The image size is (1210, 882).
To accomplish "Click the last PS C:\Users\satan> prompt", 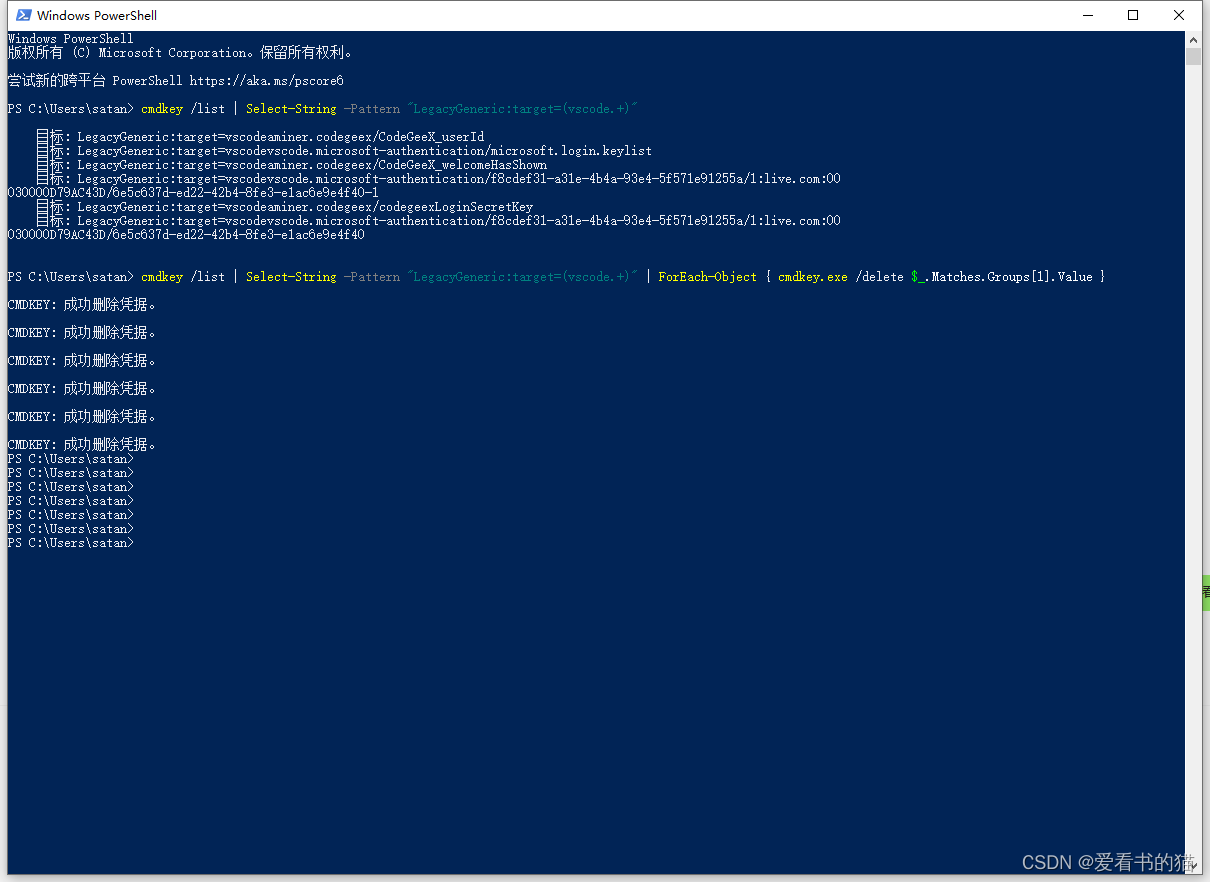I will tap(70, 543).
